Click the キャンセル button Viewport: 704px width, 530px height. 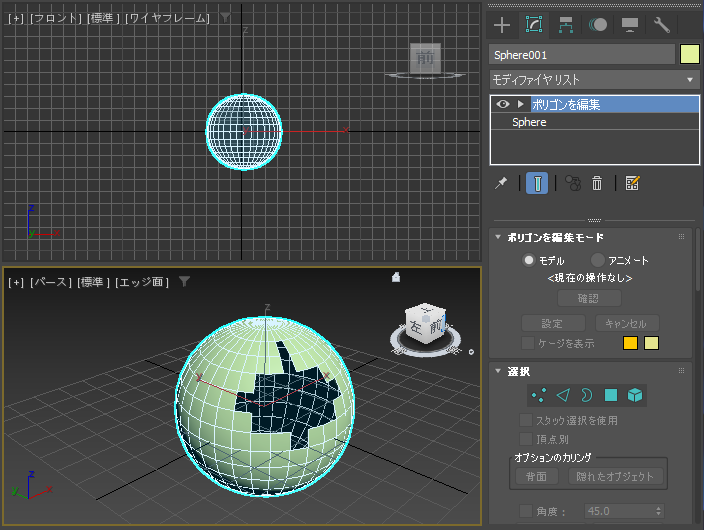click(627, 323)
